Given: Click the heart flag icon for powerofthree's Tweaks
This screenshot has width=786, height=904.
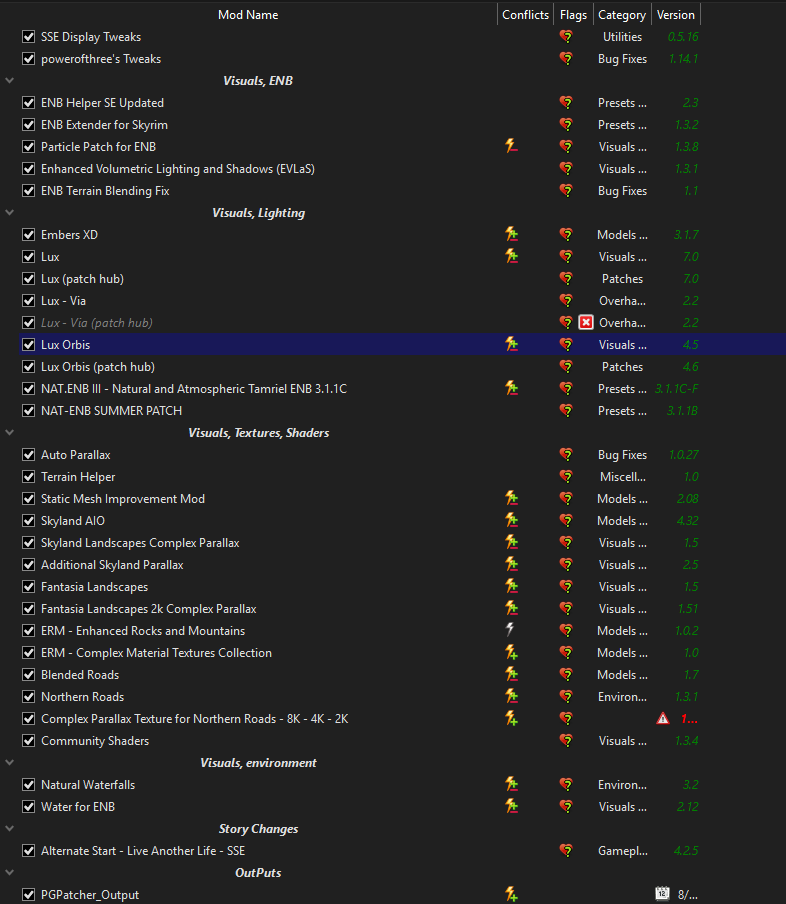Looking at the screenshot, I should click(x=566, y=59).
